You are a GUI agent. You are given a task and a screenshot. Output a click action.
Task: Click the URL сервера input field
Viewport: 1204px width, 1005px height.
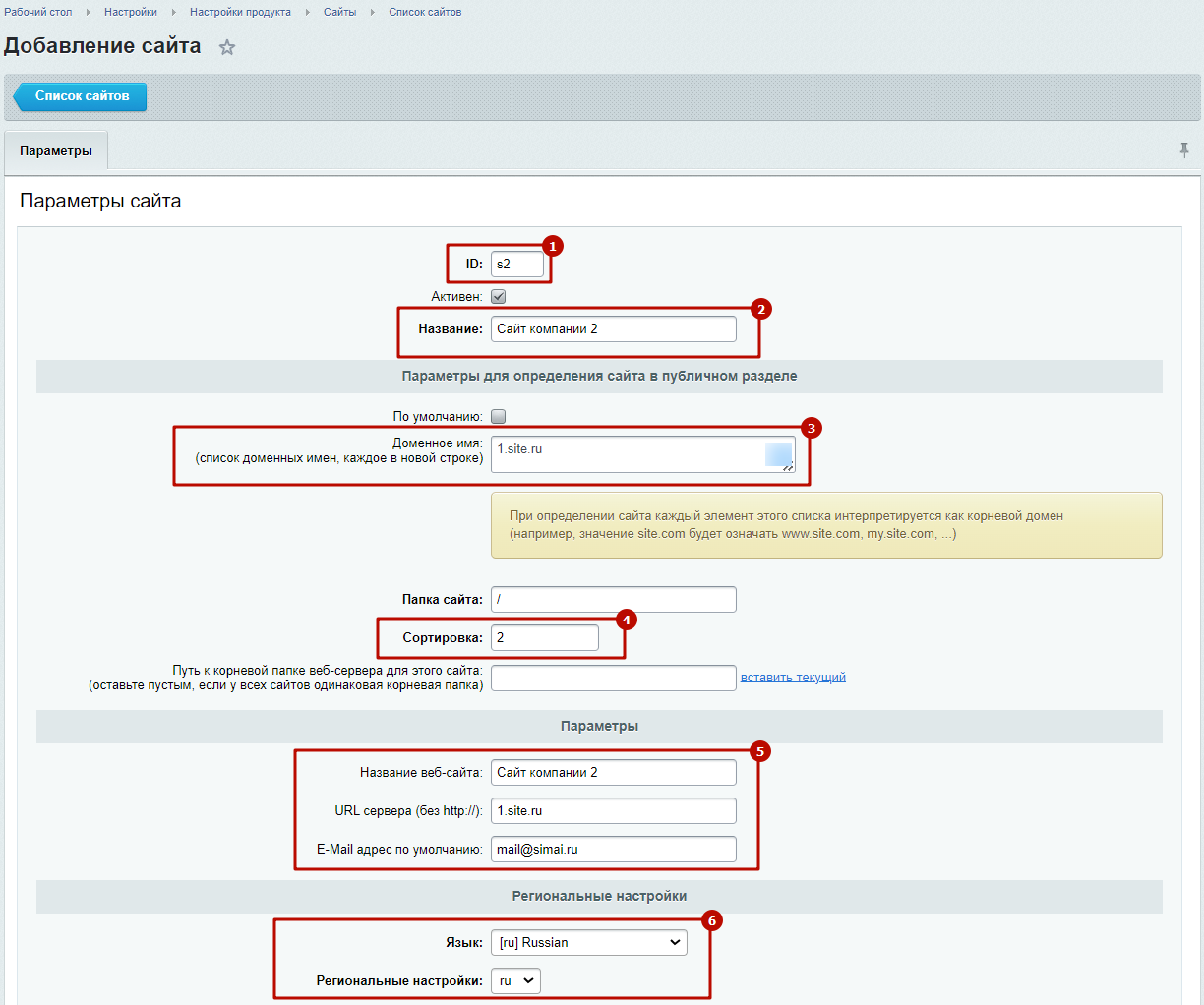point(613,810)
